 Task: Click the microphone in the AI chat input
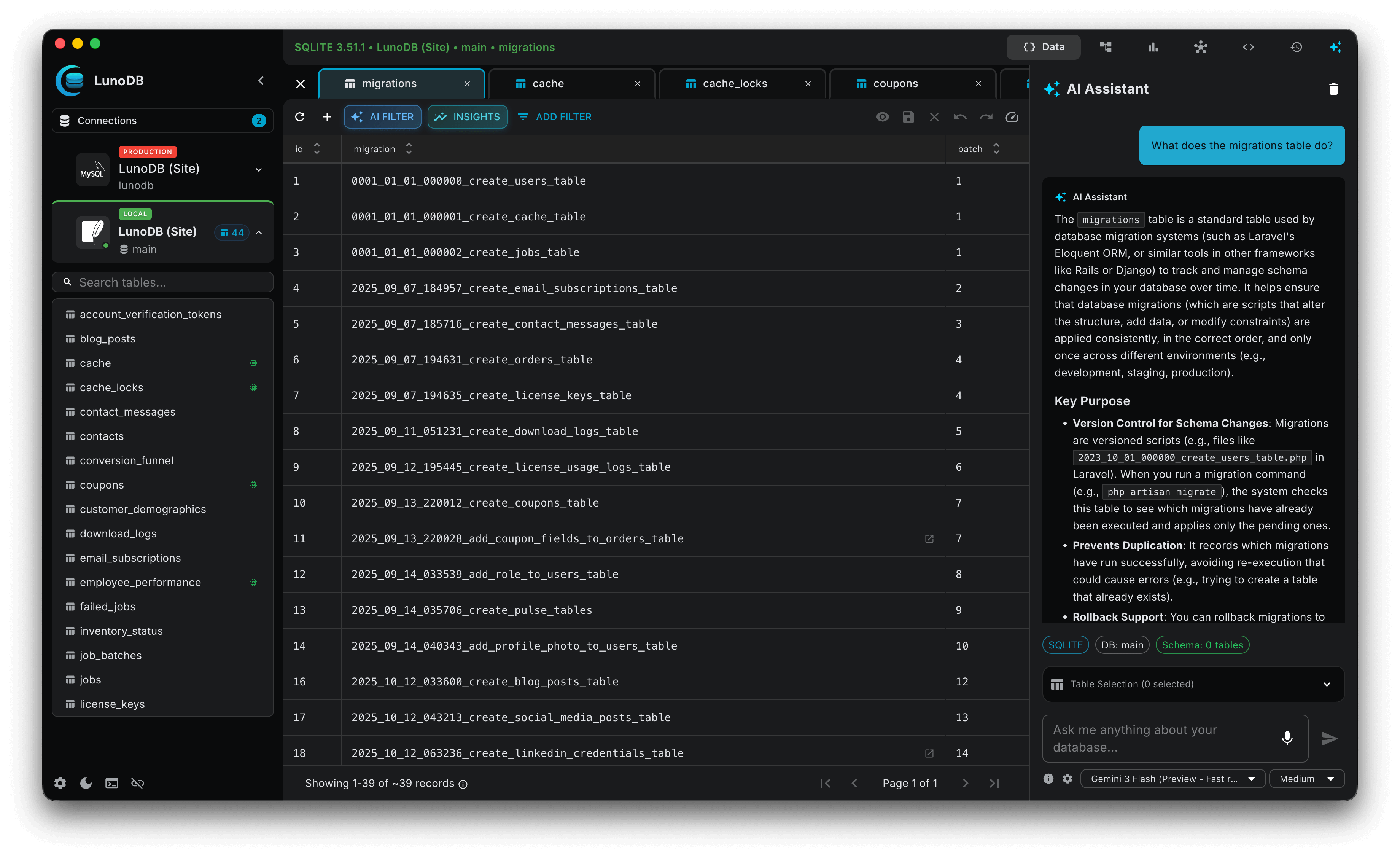(1287, 738)
